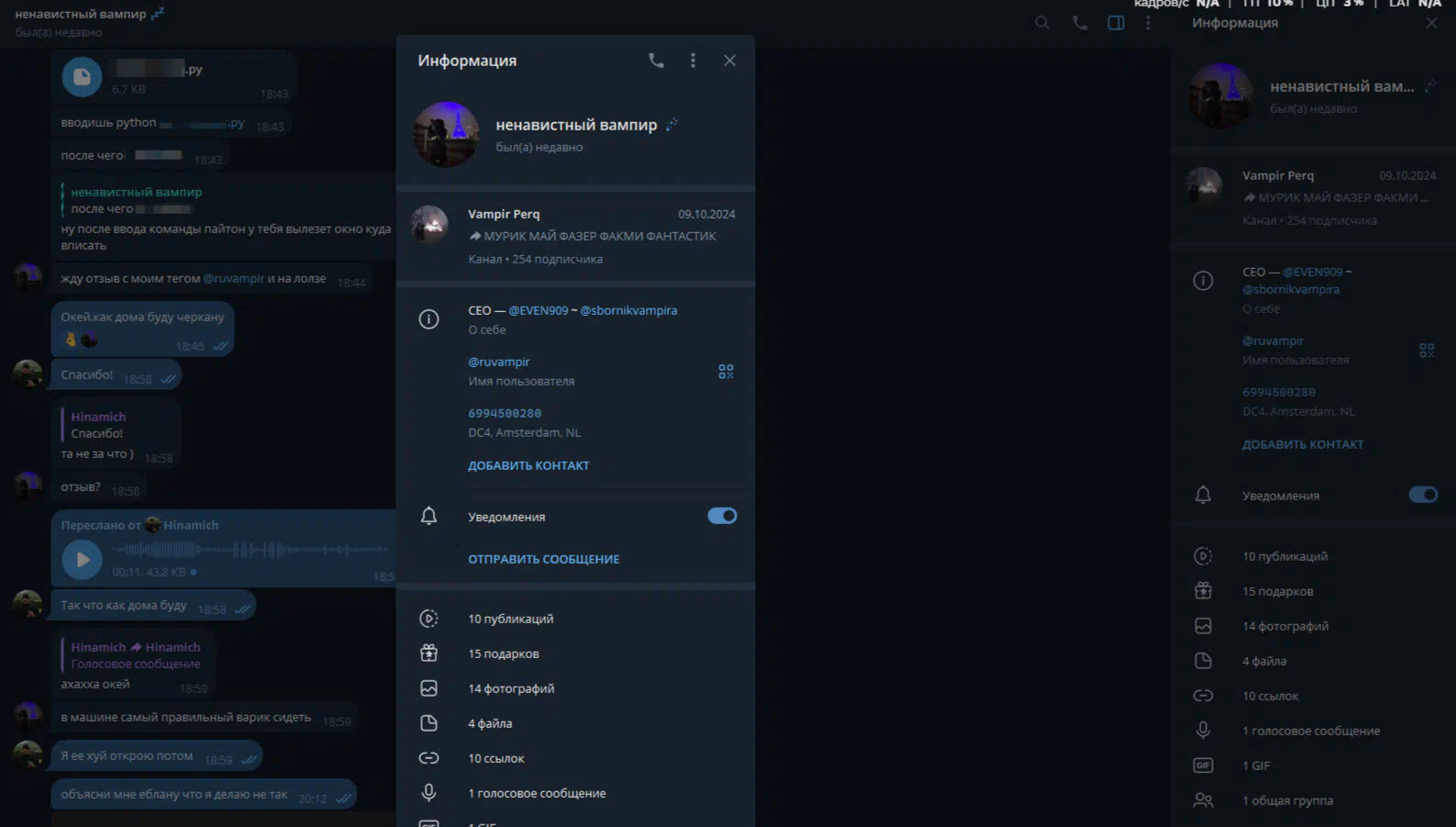Toggle Уведомления switch in the modal
This screenshot has height=827, width=1456.
pos(722,516)
